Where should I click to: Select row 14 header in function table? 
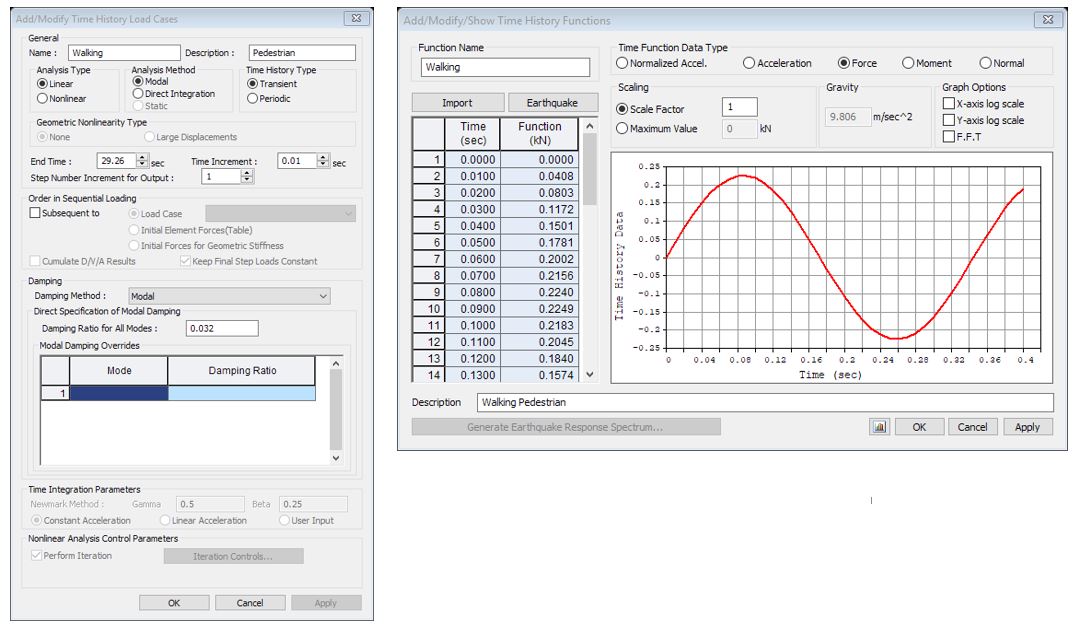point(428,375)
